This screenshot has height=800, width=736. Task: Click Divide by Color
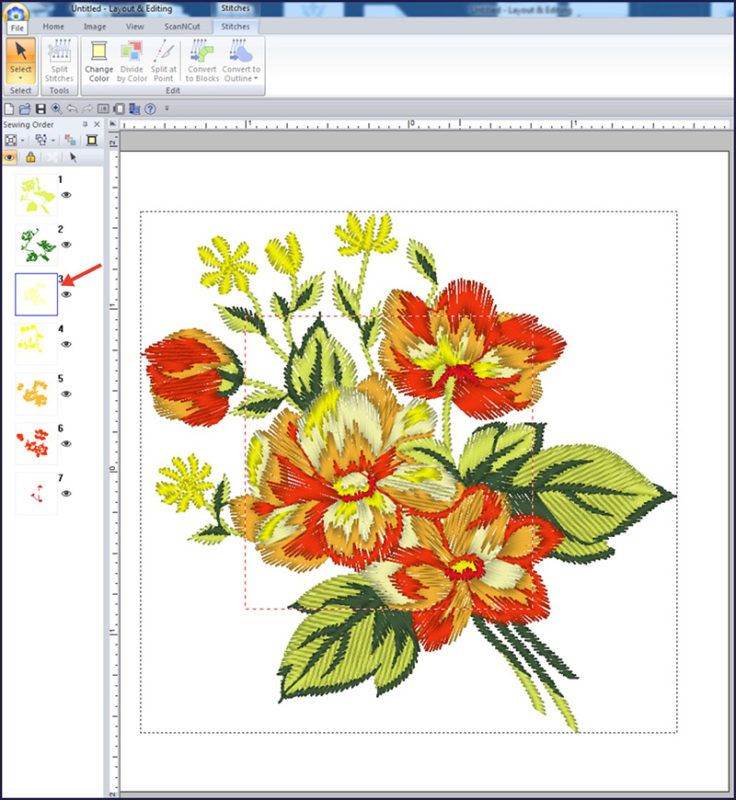(x=132, y=60)
